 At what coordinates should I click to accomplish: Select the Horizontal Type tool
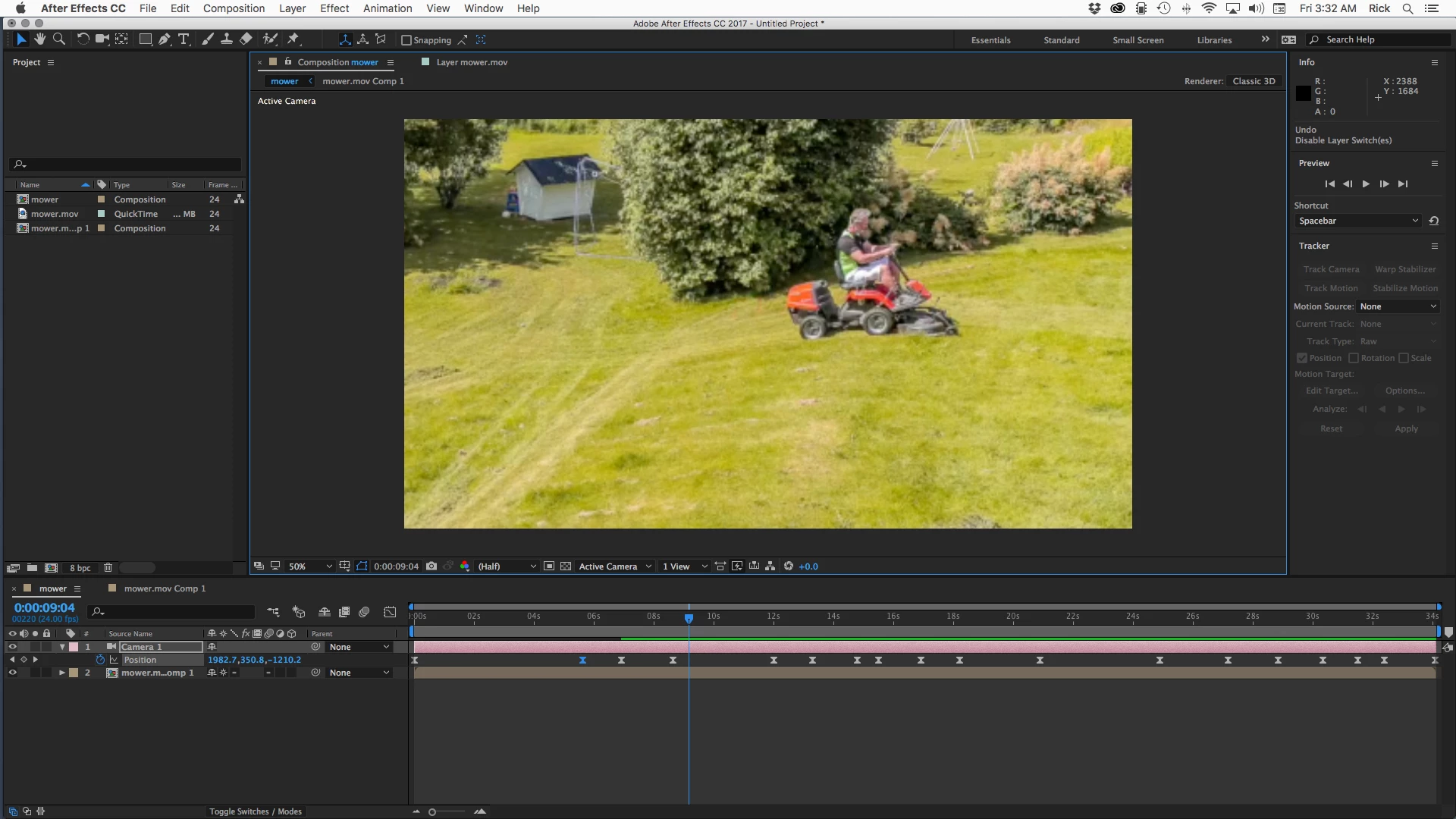184,39
